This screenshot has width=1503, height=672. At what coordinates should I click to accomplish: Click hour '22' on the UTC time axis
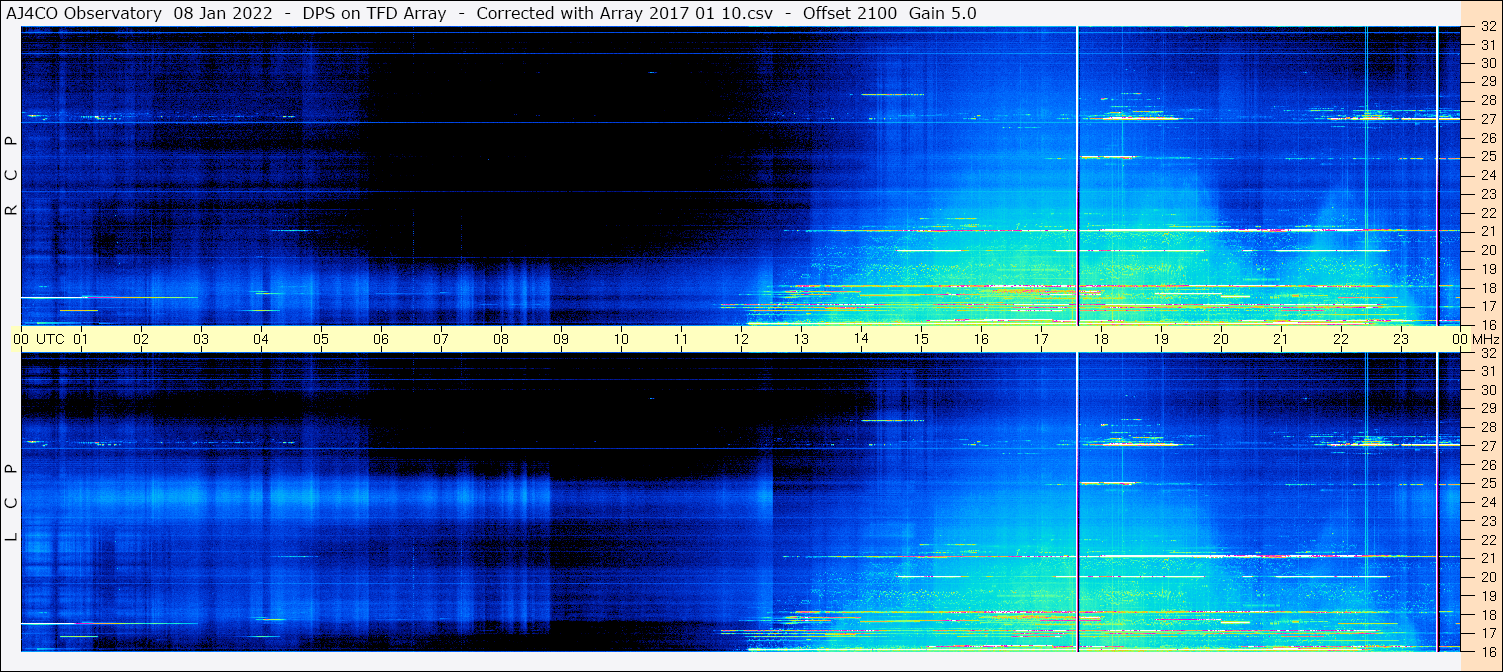(1341, 339)
